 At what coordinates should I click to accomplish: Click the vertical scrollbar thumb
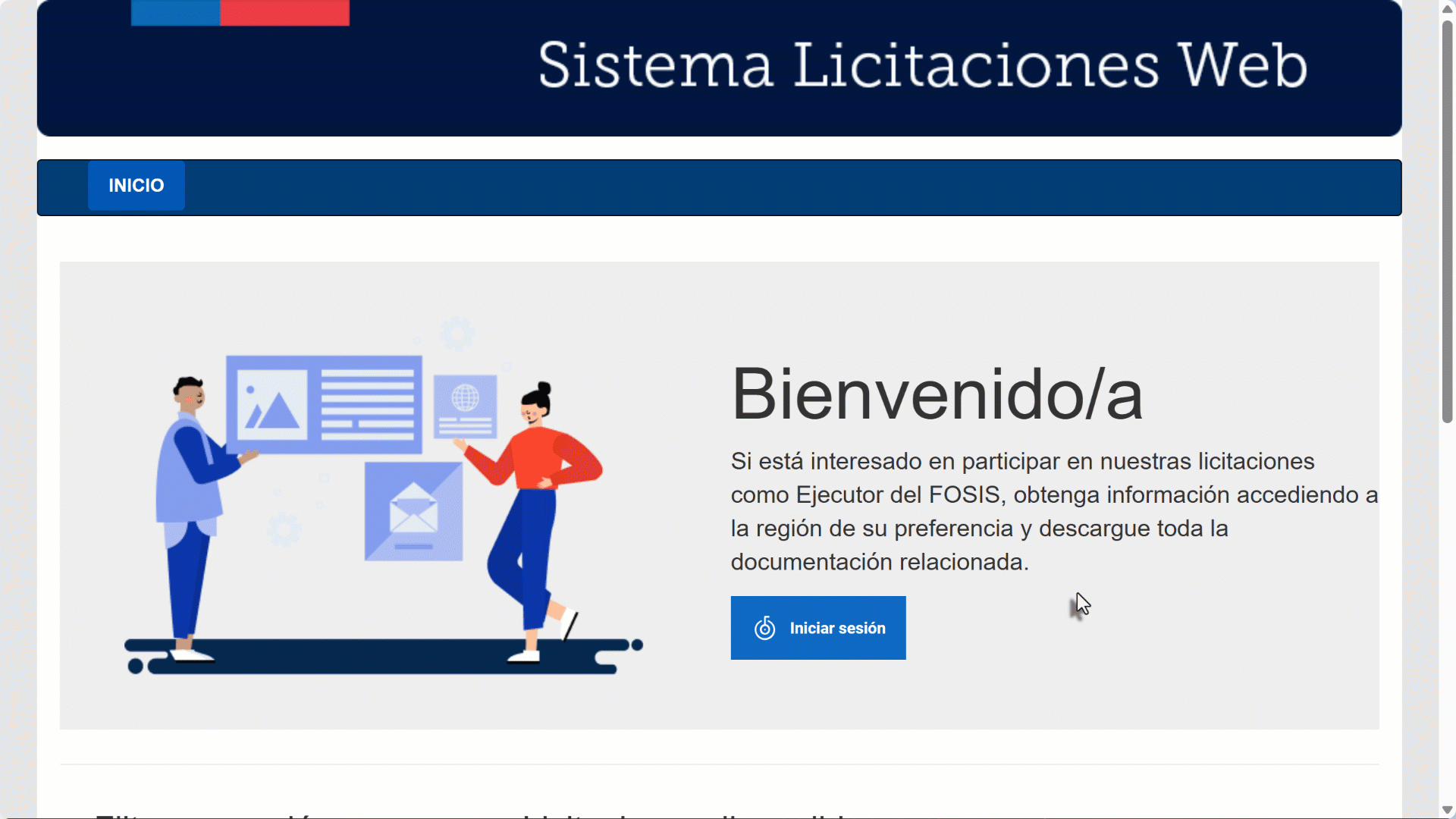[1447, 220]
